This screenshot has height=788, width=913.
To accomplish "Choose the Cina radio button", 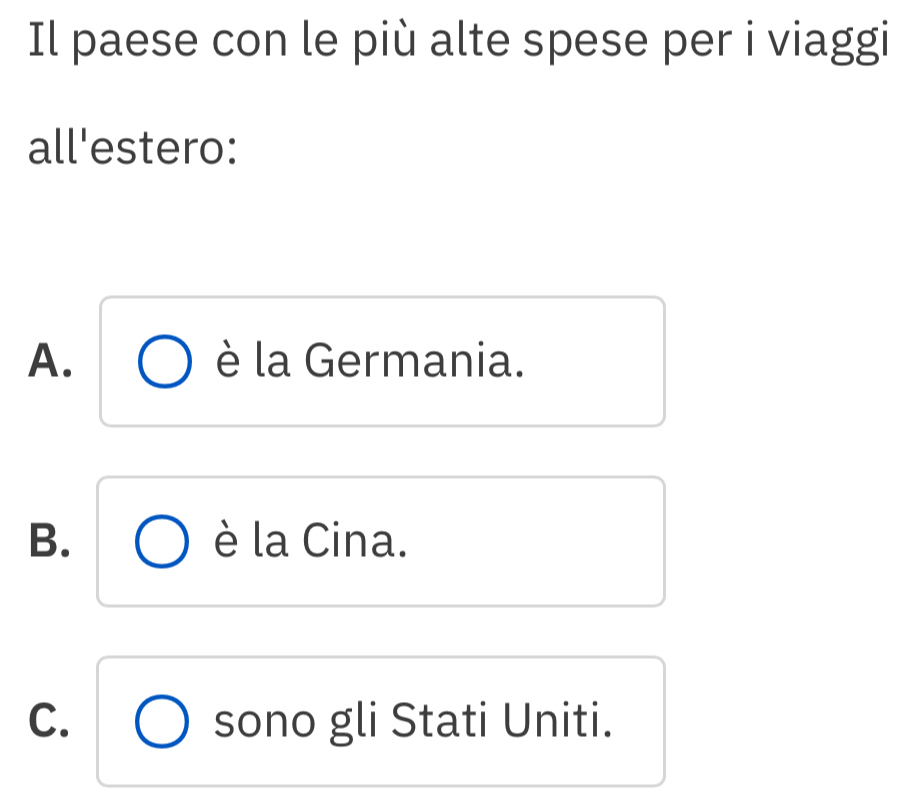I will tap(163, 542).
